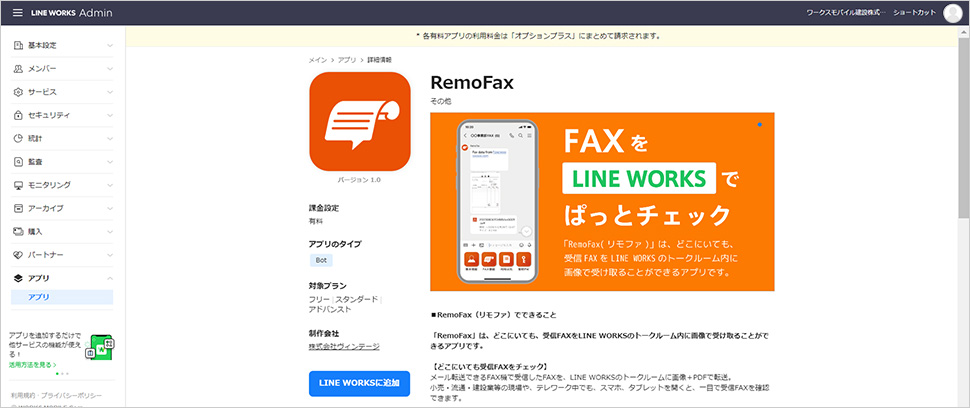Open the 利用規約 footer link
This screenshot has width=970, height=408.
pyautogui.click(x=21, y=395)
